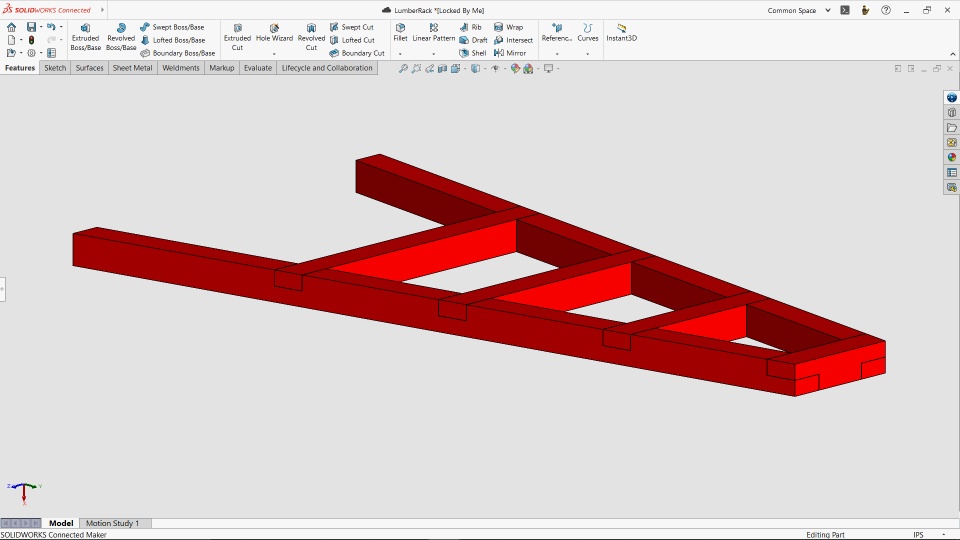Click the rebuild traffic light icon
Viewport: 960px width, 540px height.
point(32,40)
